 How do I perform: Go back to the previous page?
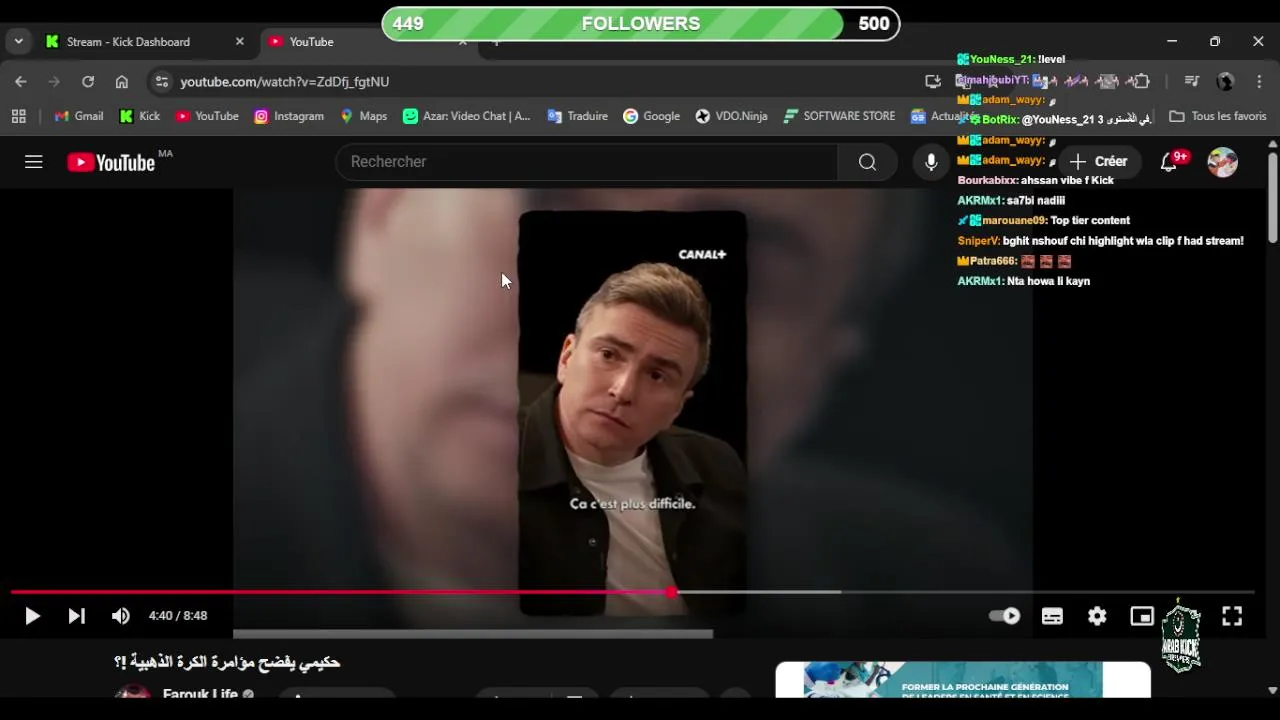[21, 81]
